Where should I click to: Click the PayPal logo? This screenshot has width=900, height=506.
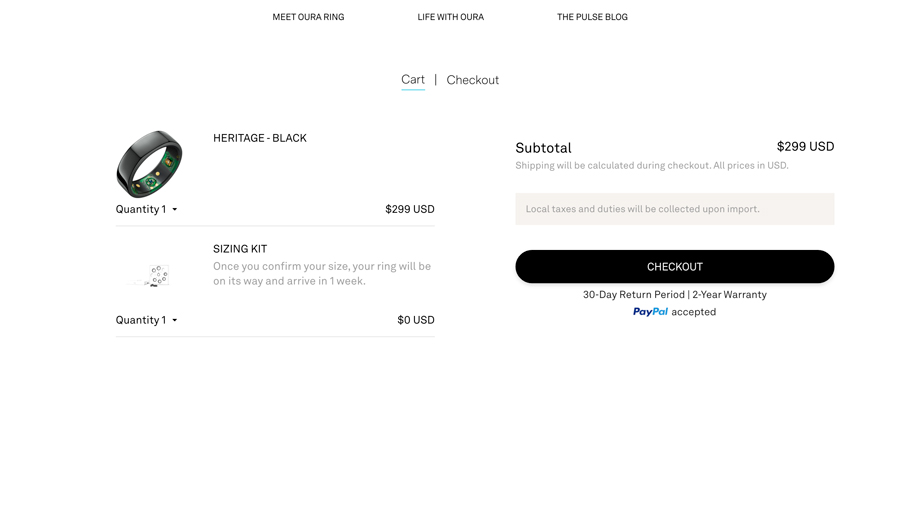(650, 312)
